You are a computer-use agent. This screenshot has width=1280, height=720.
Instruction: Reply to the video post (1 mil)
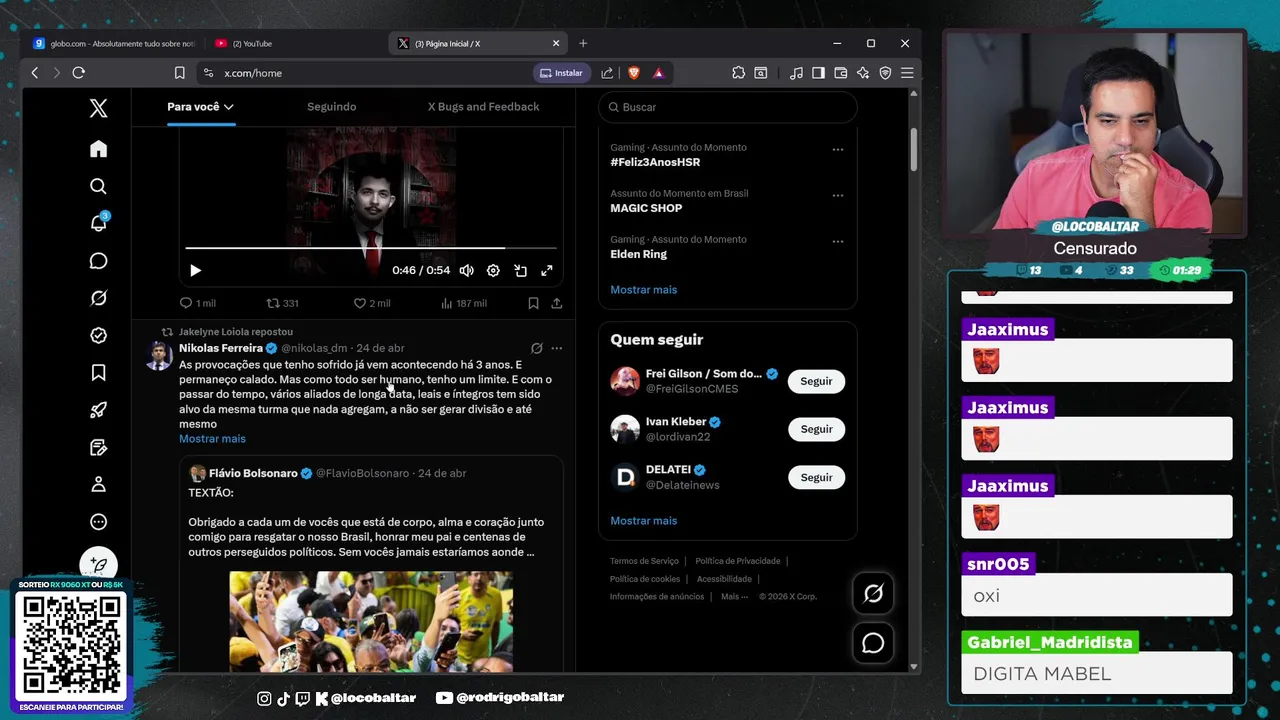197,303
